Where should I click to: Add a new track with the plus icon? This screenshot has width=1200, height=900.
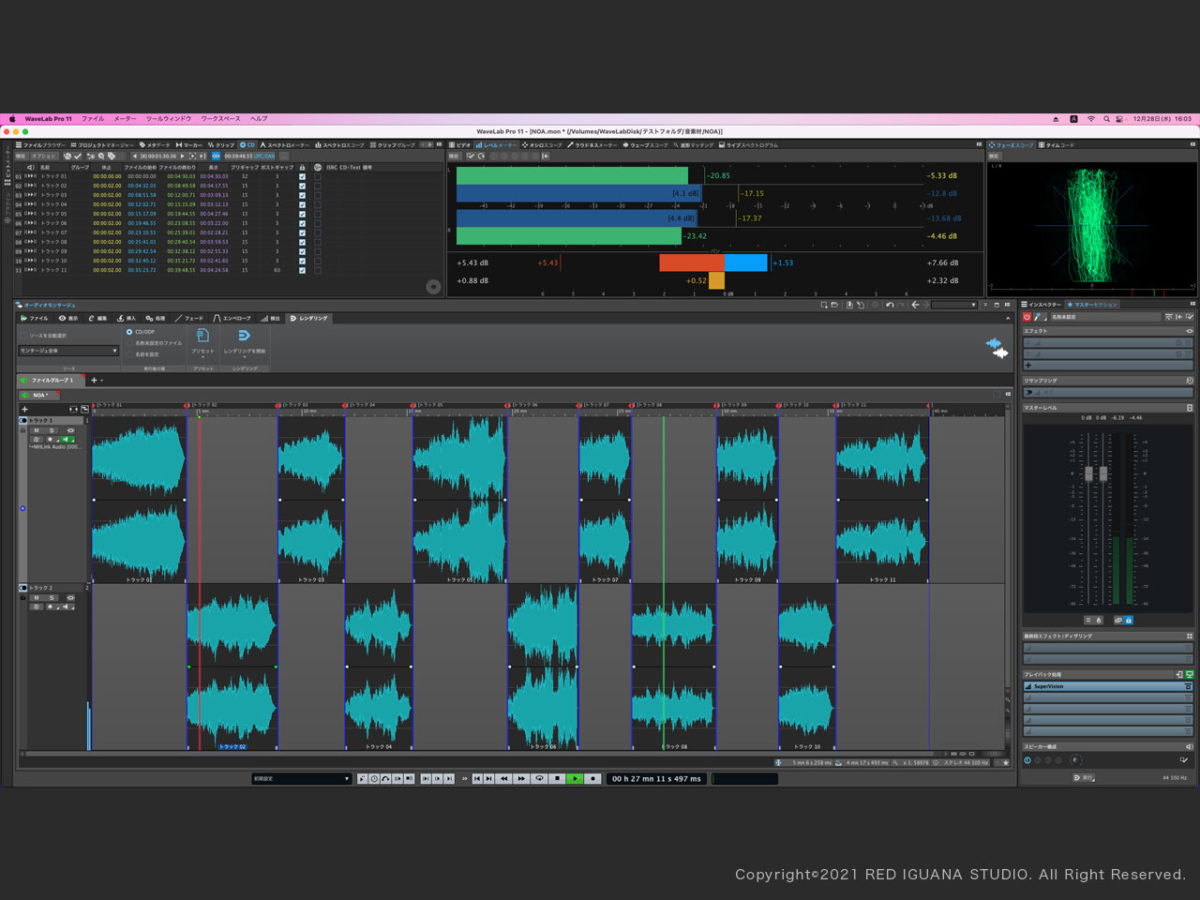[x=25, y=409]
